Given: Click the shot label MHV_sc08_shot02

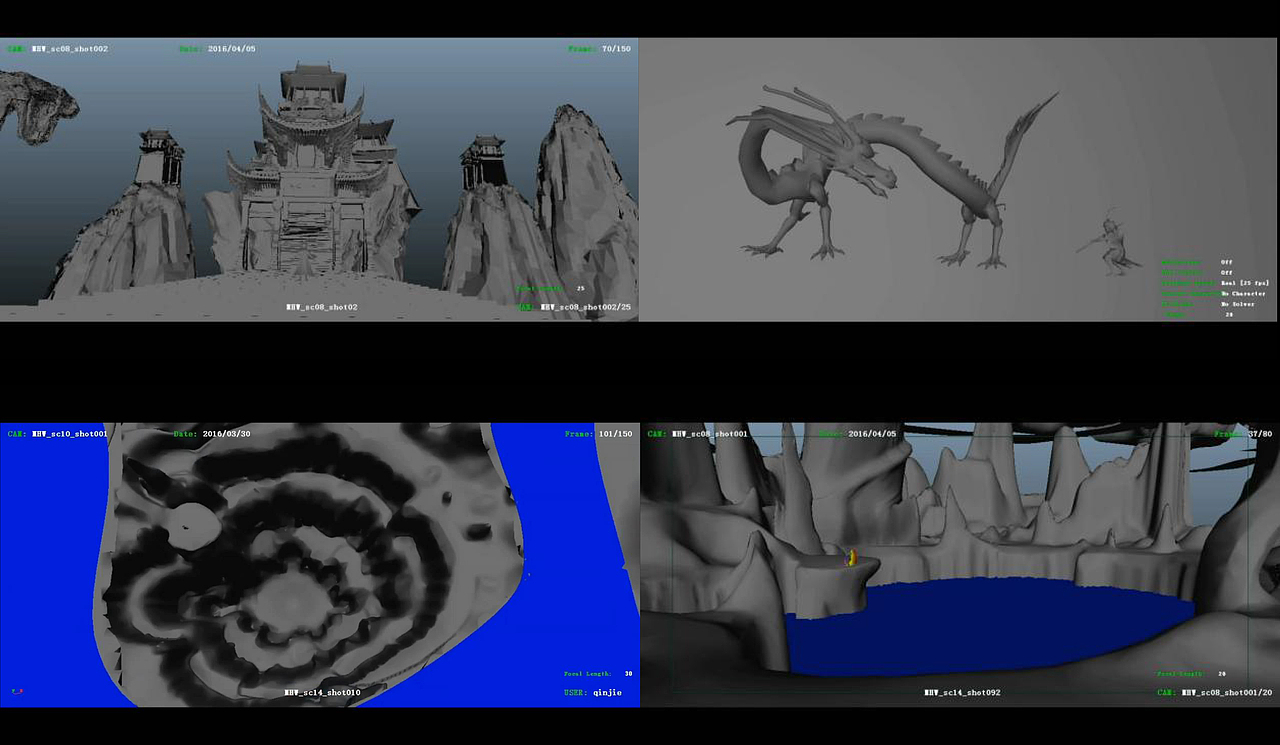Looking at the screenshot, I should click(321, 307).
